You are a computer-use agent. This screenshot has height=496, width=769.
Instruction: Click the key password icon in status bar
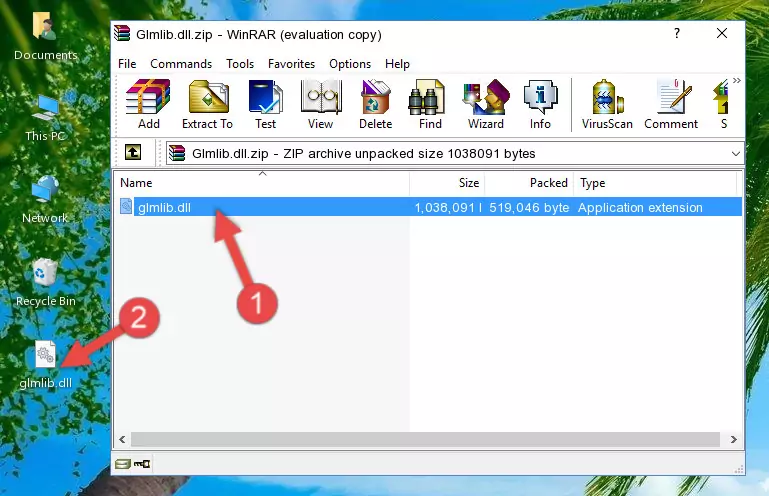coord(142,464)
